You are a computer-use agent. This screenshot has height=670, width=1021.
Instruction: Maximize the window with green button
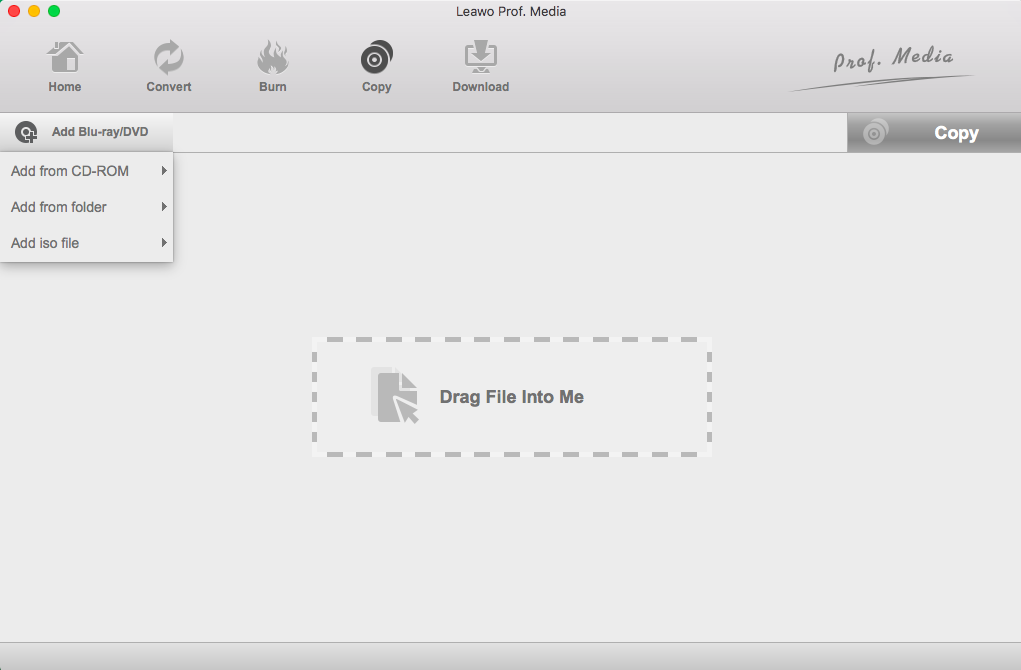54,11
